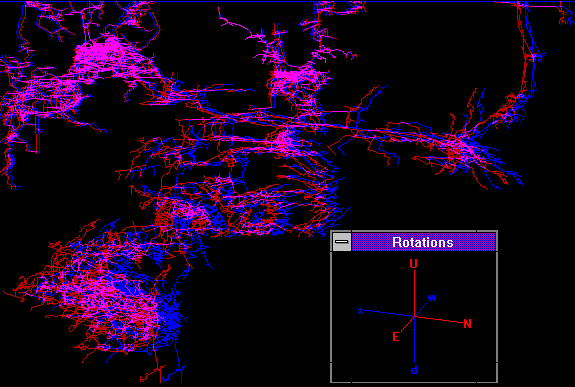Click the red U axis label
575x387 pixels.
(x=413, y=264)
